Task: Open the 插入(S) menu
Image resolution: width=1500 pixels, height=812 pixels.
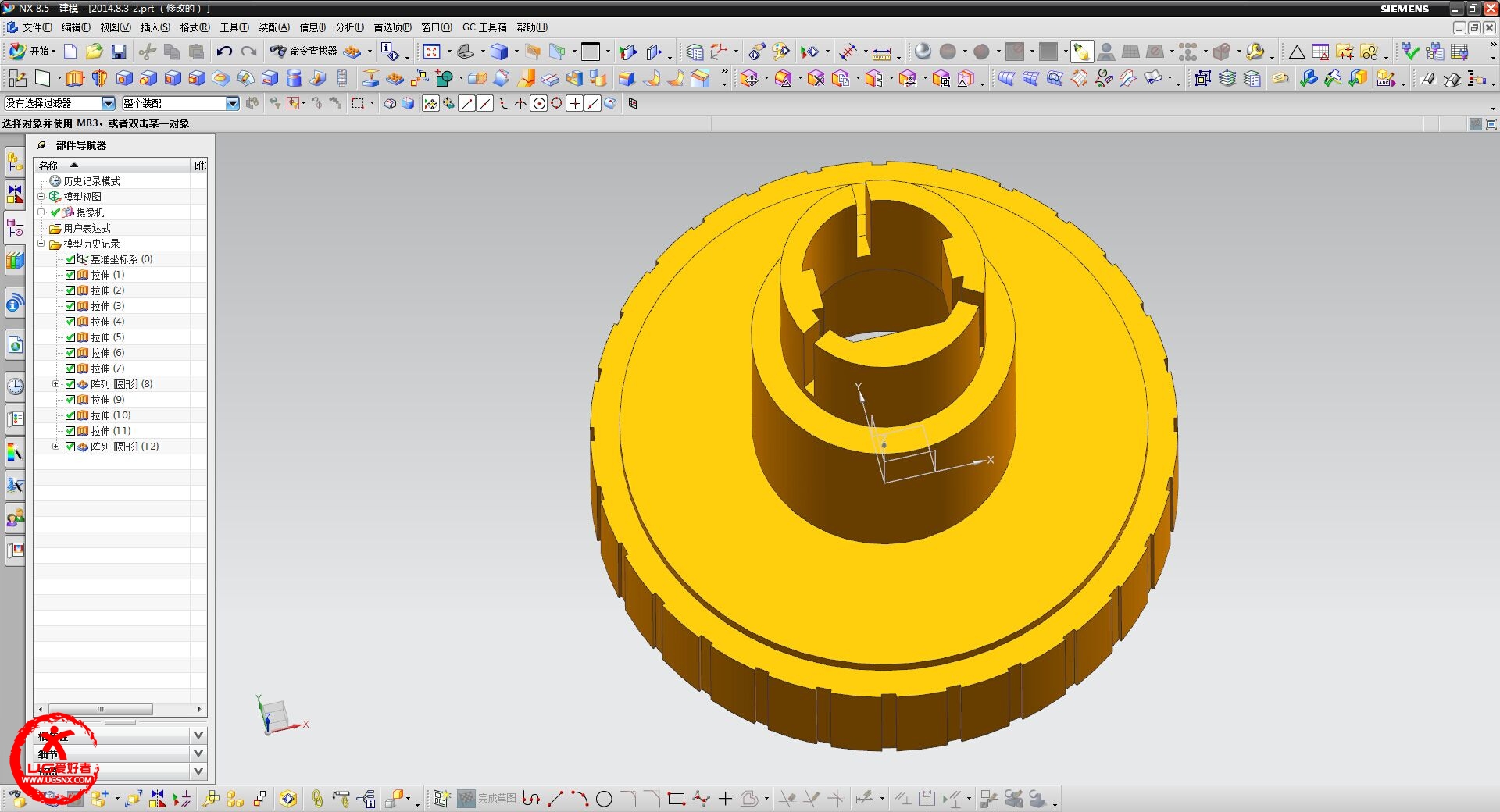Action: click(155, 27)
